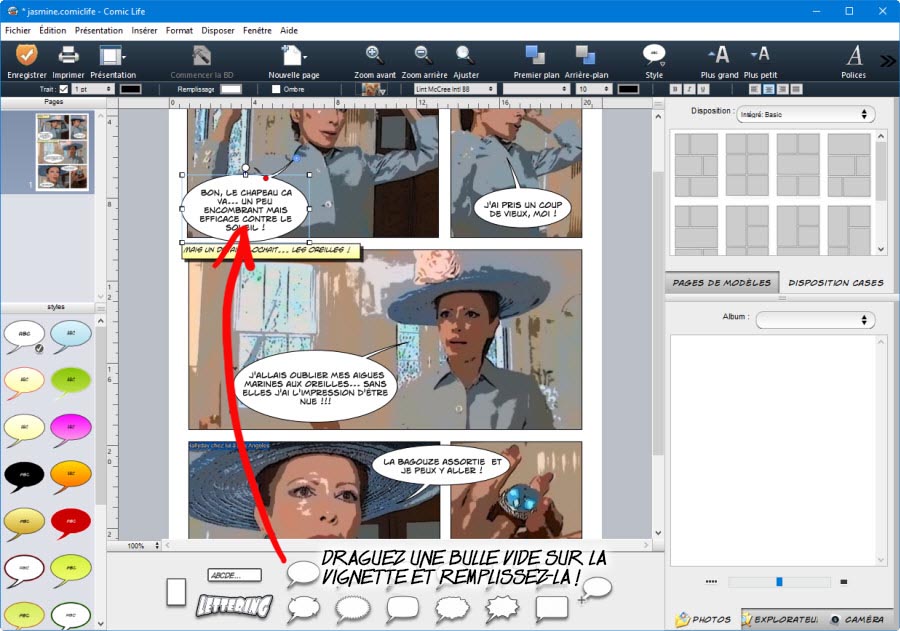Switch to Disposition cases tab

836,282
